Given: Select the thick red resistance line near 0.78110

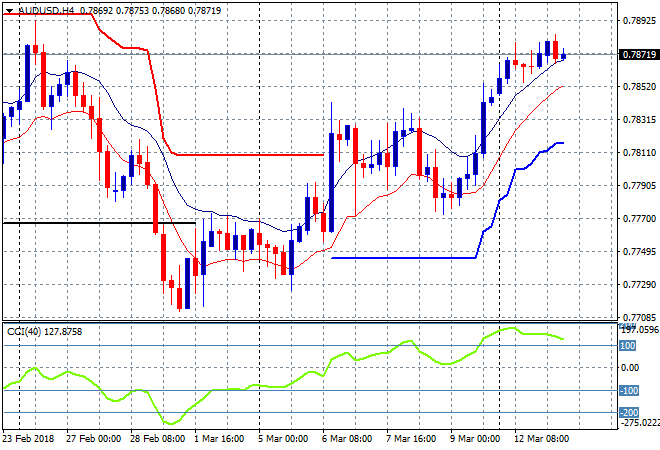Looking at the screenshot, I should (250, 155).
